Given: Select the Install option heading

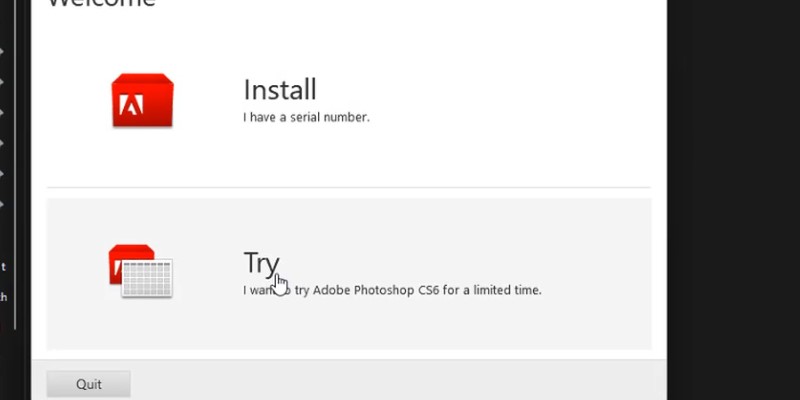Looking at the screenshot, I should click(x=280, y=90).
